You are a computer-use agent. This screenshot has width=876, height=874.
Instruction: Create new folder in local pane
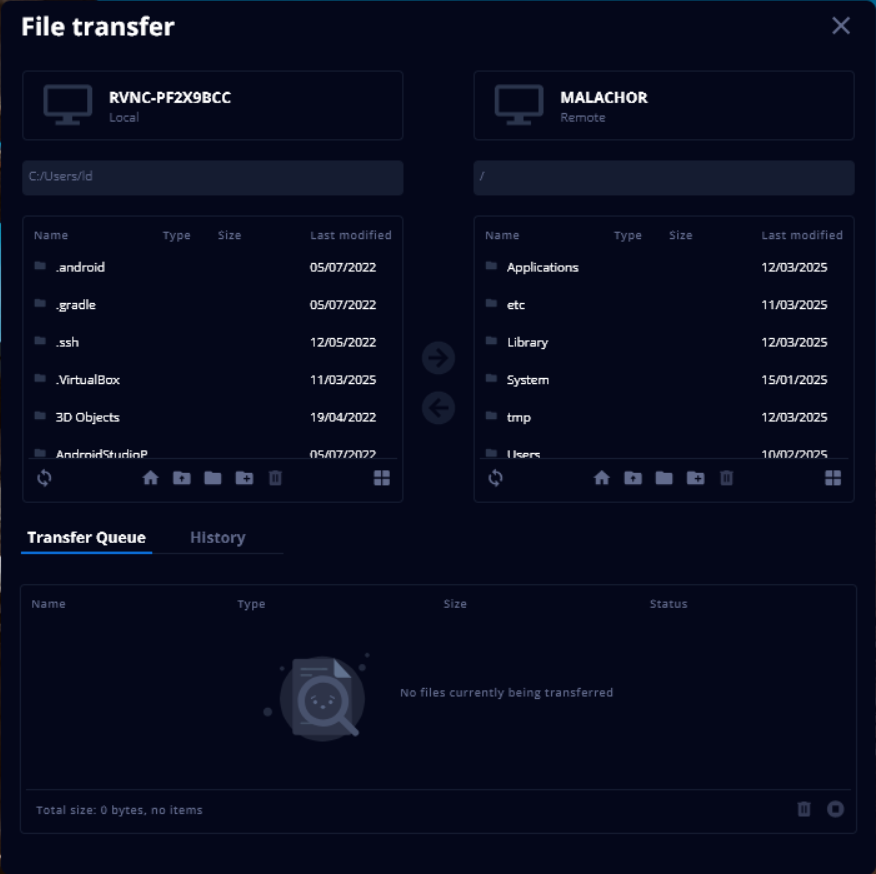tap(244, 478)
